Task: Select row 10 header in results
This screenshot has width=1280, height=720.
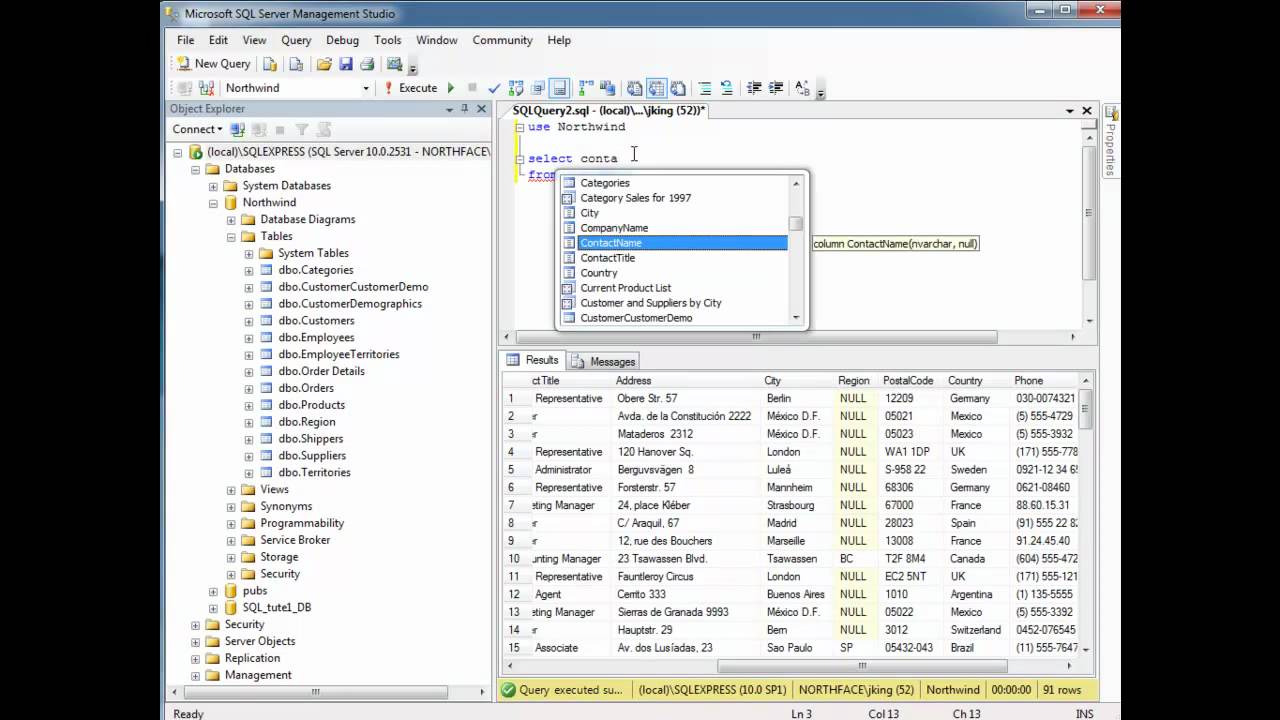Action: click(514, 559)
